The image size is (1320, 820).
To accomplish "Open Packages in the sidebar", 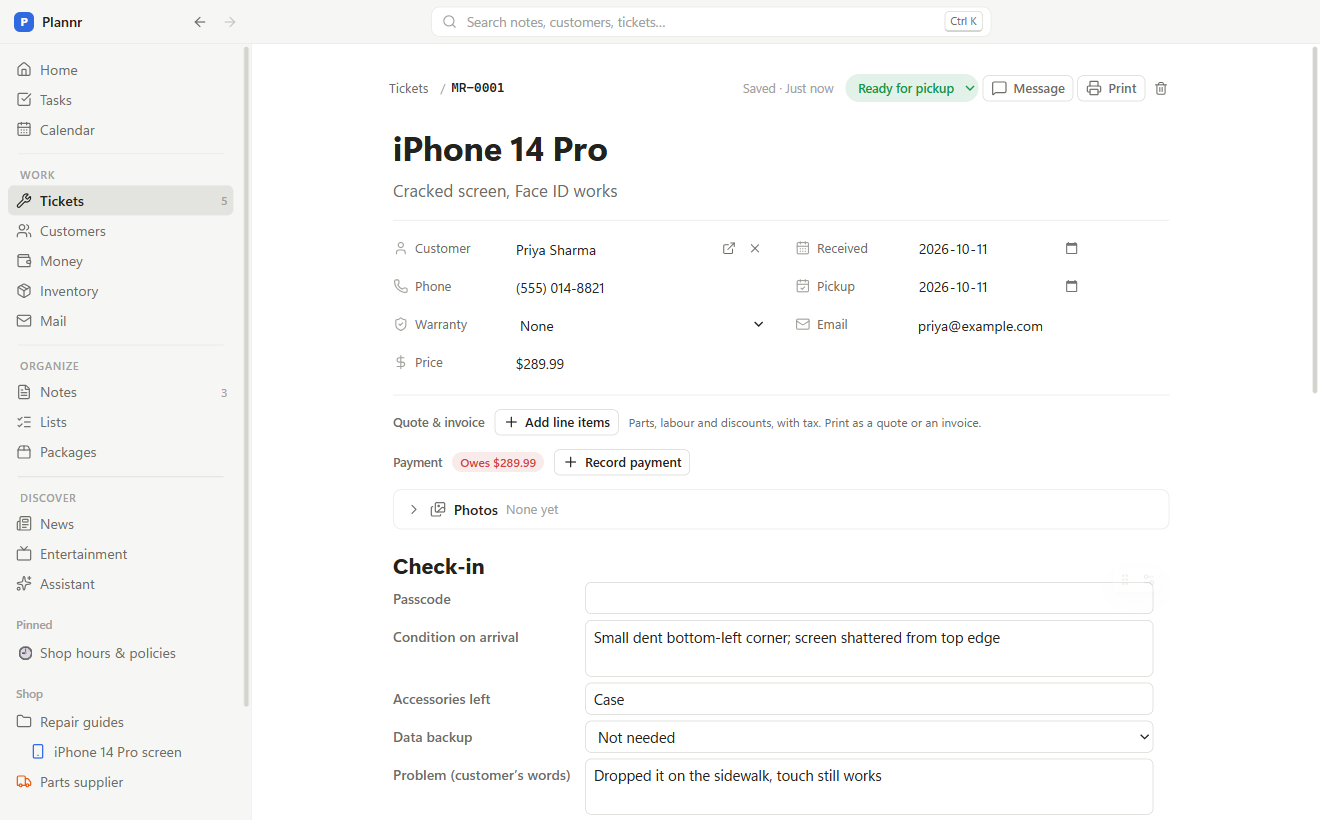I will [121, 452].
